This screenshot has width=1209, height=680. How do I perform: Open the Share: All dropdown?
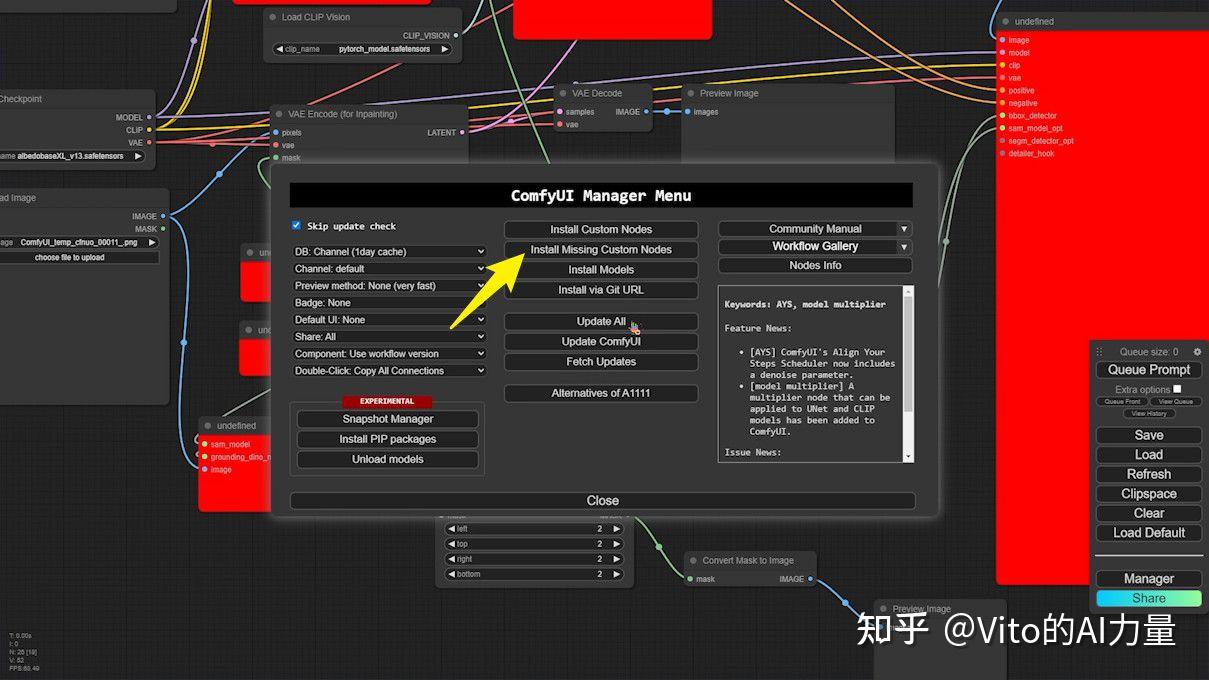[x=388, y=336]
